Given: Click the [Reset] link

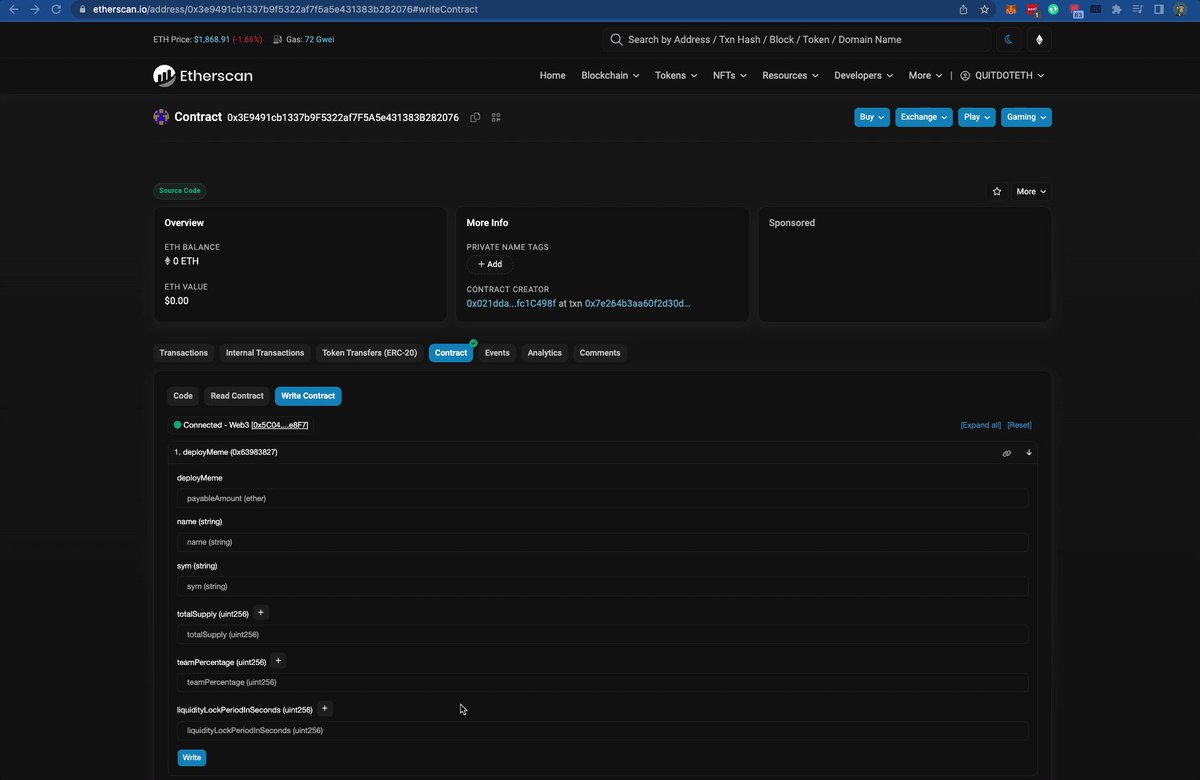Looking at the screenshot, I should [x=1019, y=425].
